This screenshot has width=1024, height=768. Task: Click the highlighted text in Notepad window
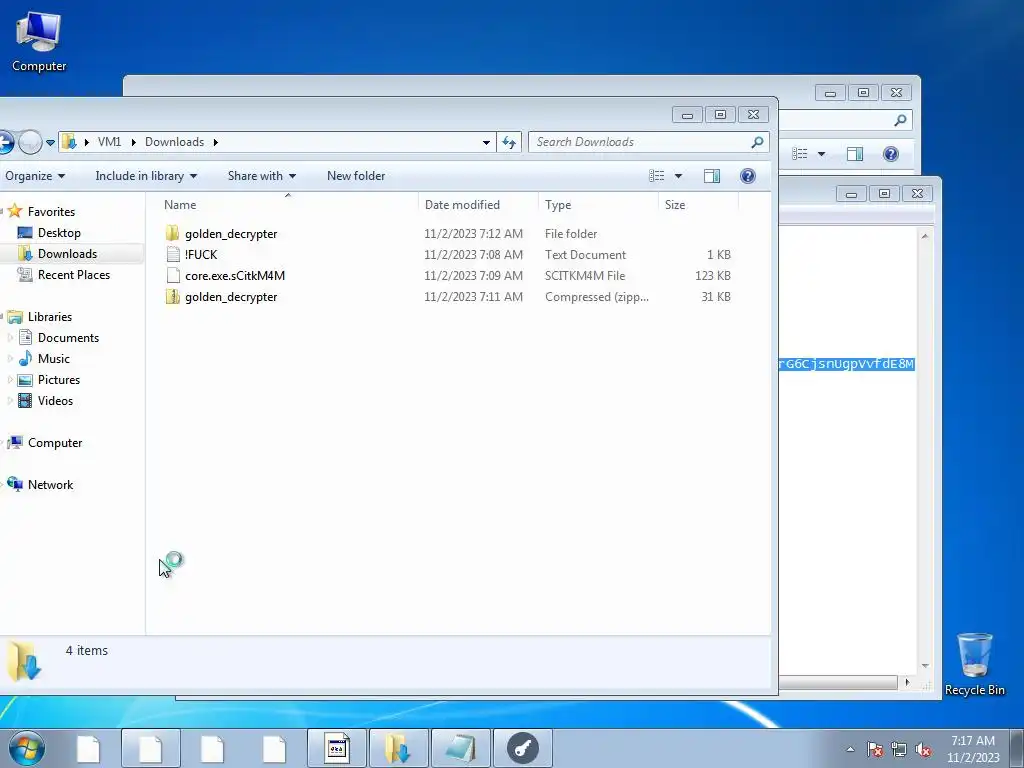[846, 364]
